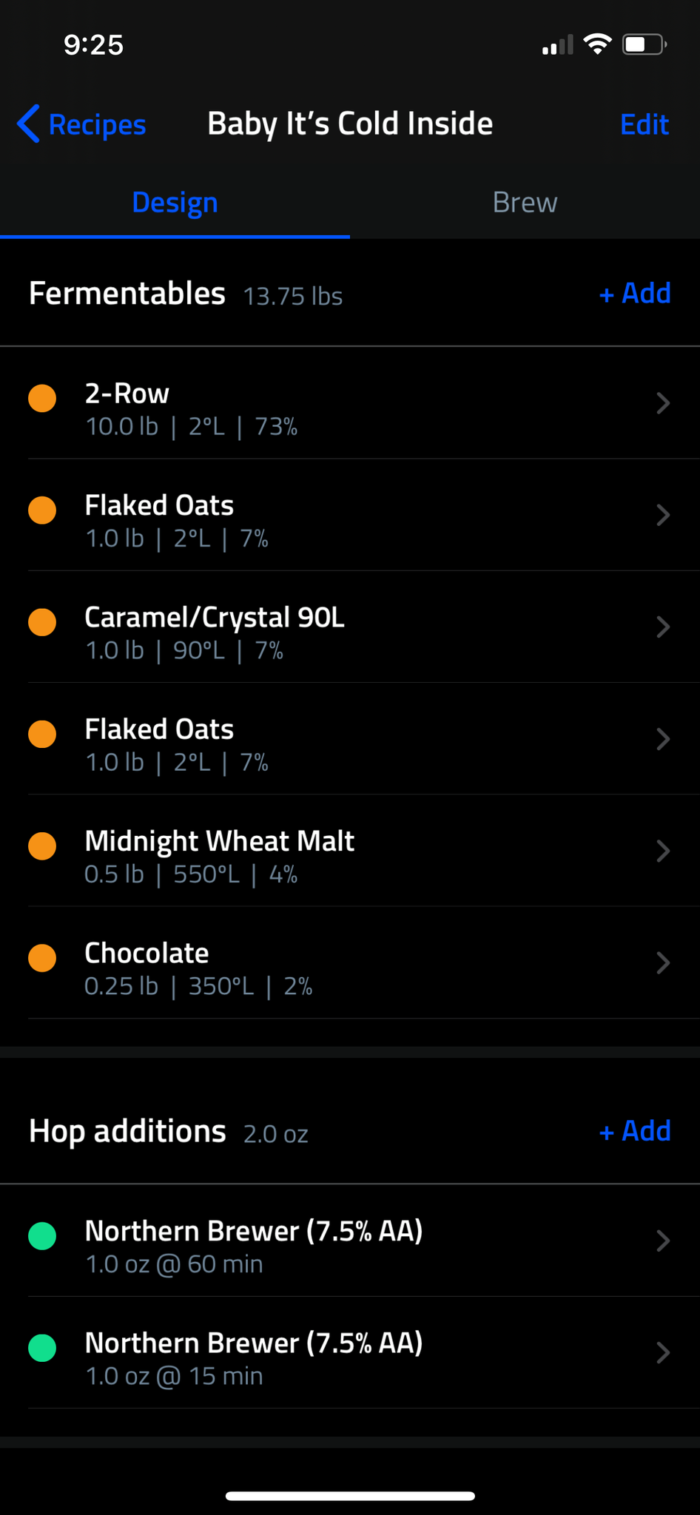Expand the Chocolate malt chevron
The height and width of the screenshot is (1515, 700).
662,963
